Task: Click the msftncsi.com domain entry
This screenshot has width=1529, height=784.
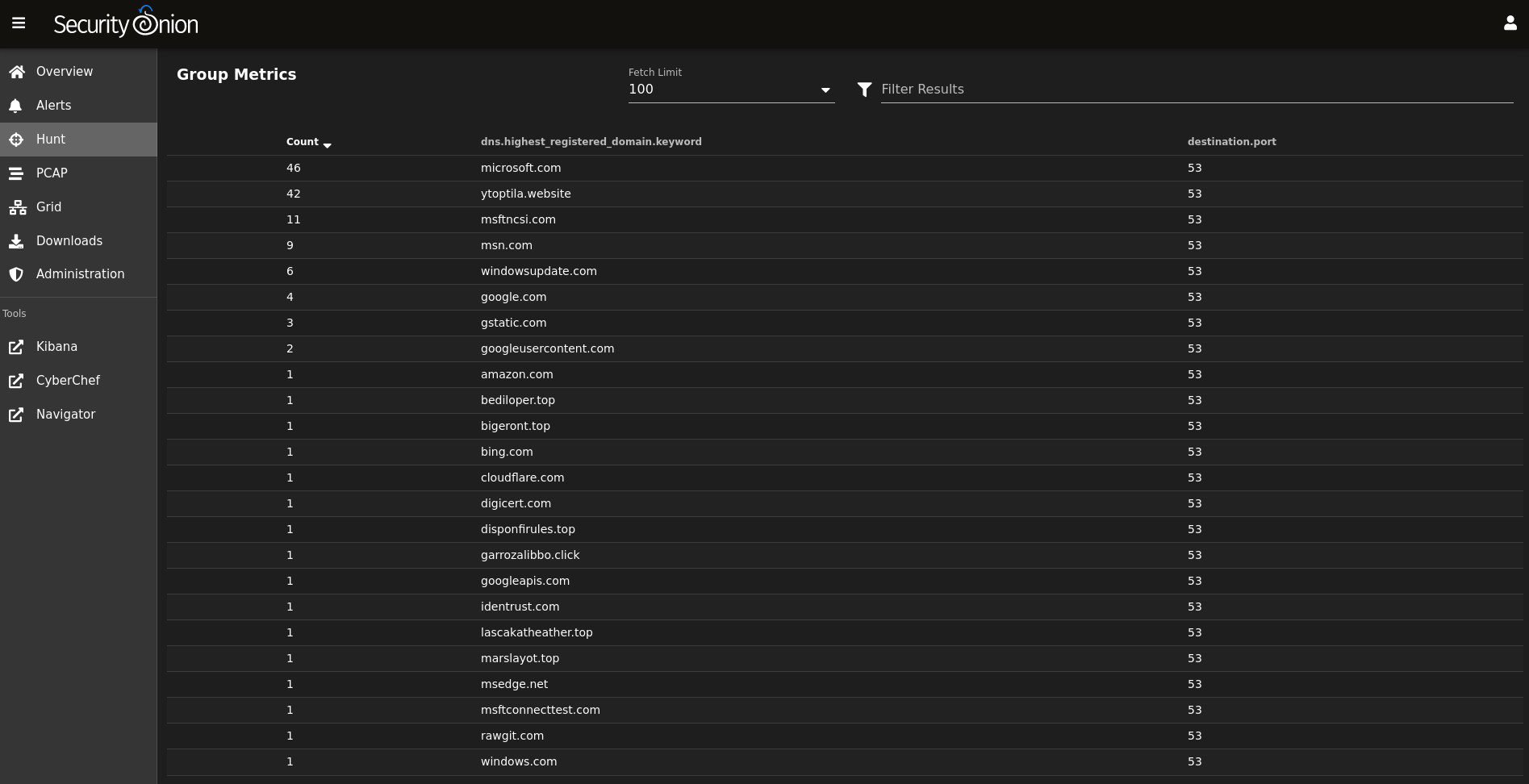Action: (x=518, y=219)
